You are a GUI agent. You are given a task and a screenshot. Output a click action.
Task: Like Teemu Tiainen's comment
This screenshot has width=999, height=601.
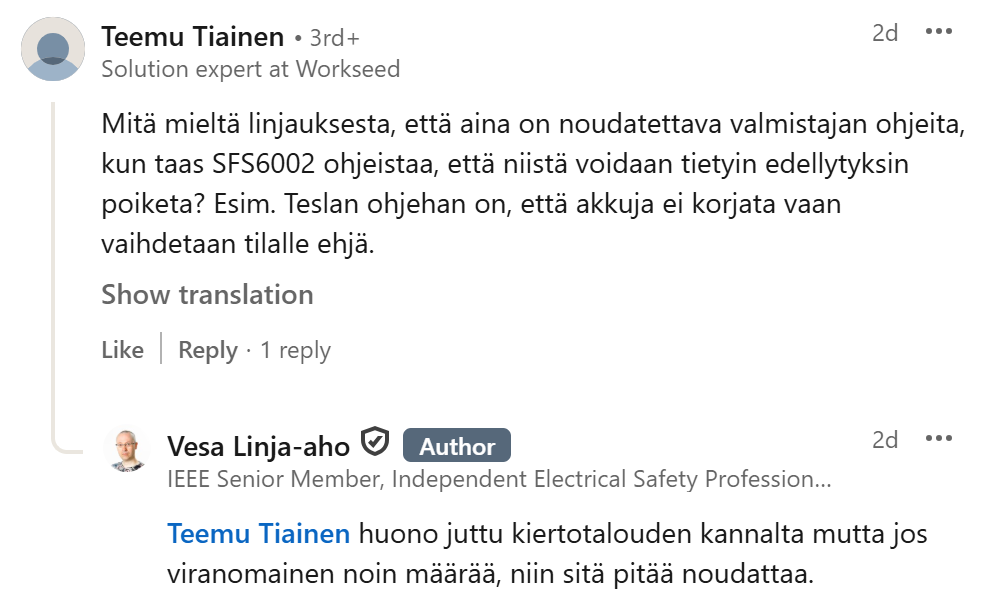pos(122,350)
